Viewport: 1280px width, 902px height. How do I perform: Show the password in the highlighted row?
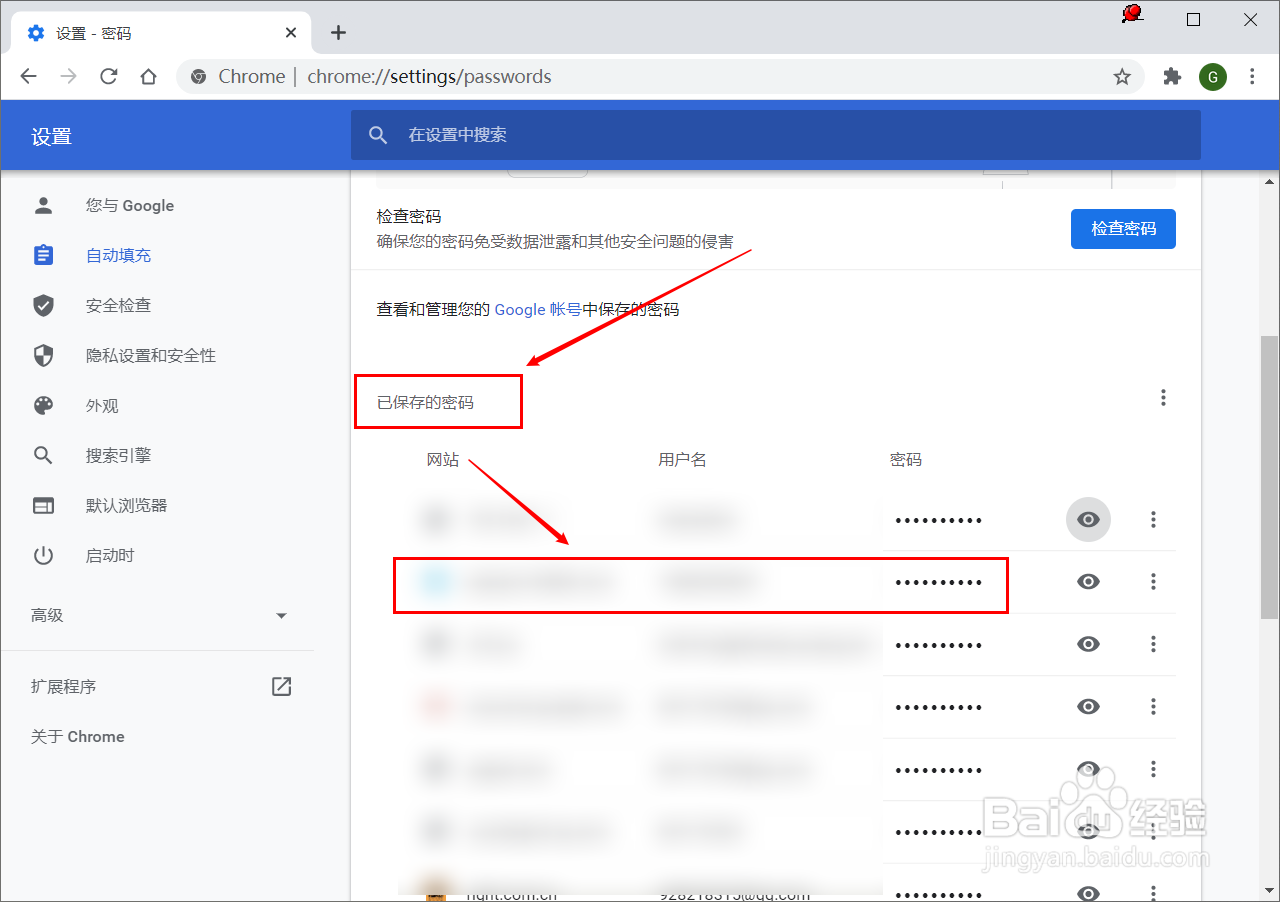pyautogui.click(x=1088, y=581)
